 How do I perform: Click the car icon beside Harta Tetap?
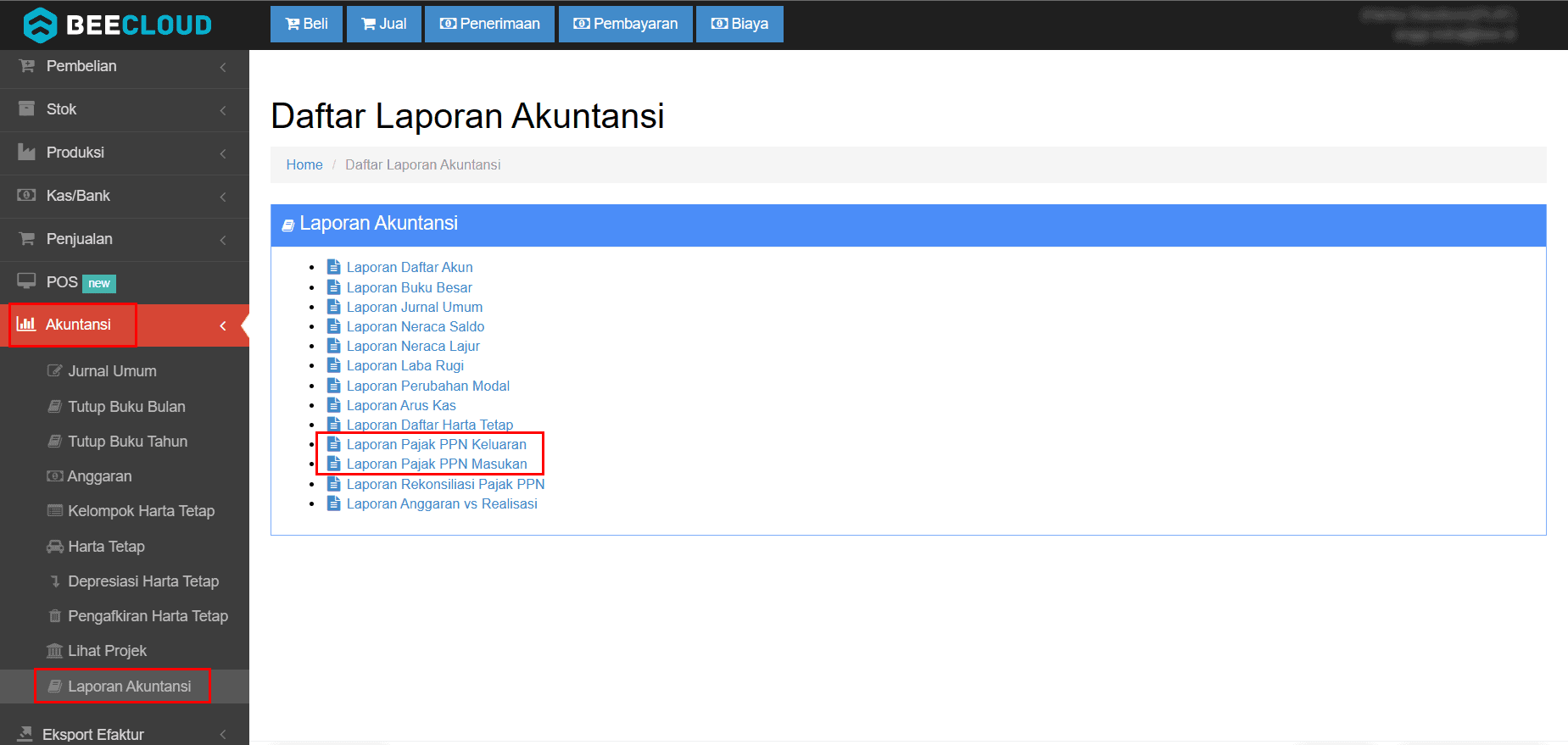[x=55, y=547]
